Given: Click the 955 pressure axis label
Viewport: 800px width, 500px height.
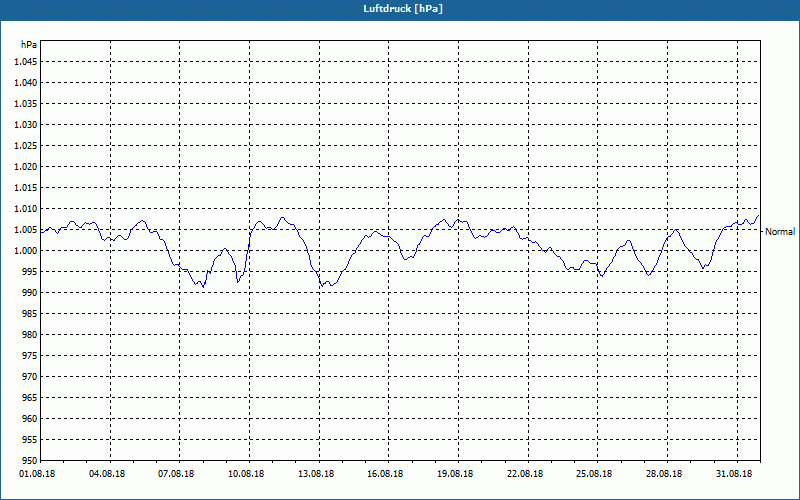Looking at the screenshot, I should click(30, 440).
